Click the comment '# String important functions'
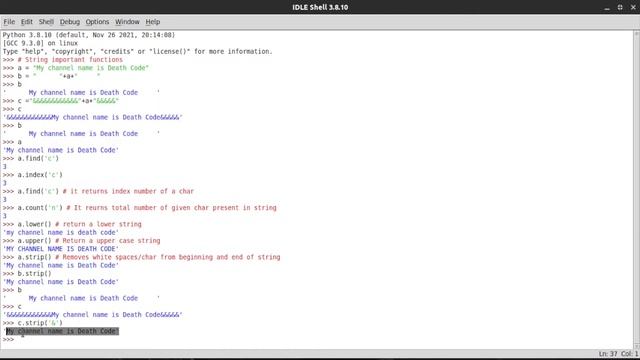Image resolution: width=640 pixels, height=360 pixels. pos(70,60)
